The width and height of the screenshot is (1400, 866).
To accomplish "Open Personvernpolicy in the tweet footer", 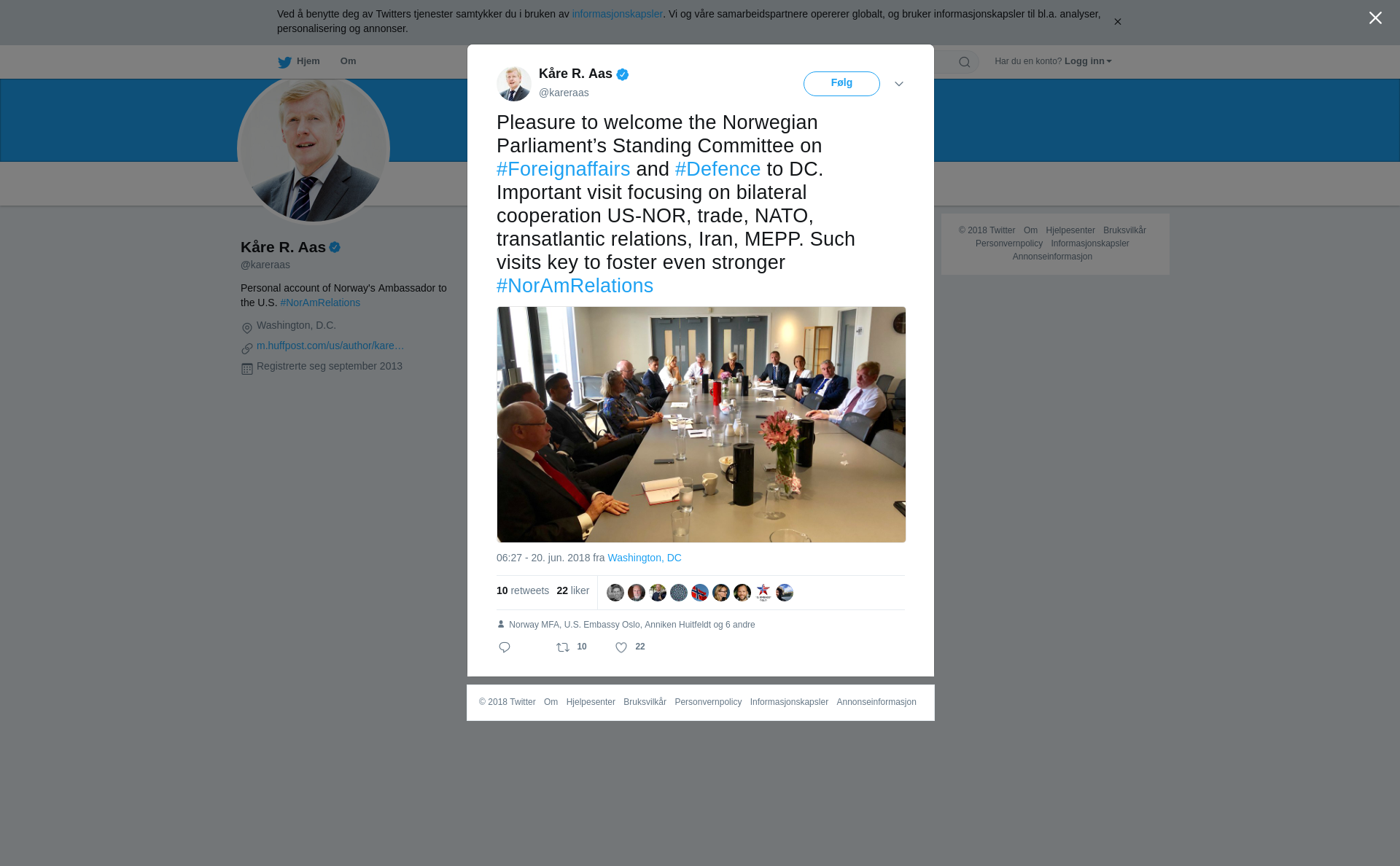I will pos(708,702).
